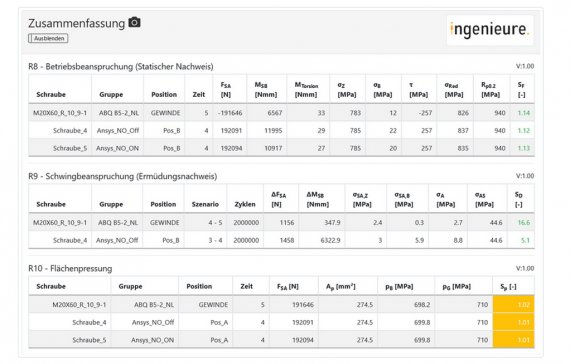Screen dimensions: 570x364
Task: Select Schraube_4 row in the static proof table
Action: tap(281, 130)
